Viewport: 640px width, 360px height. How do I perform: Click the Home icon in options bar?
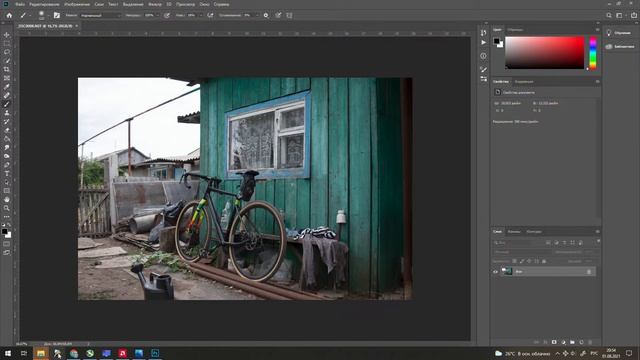(9, 15)
